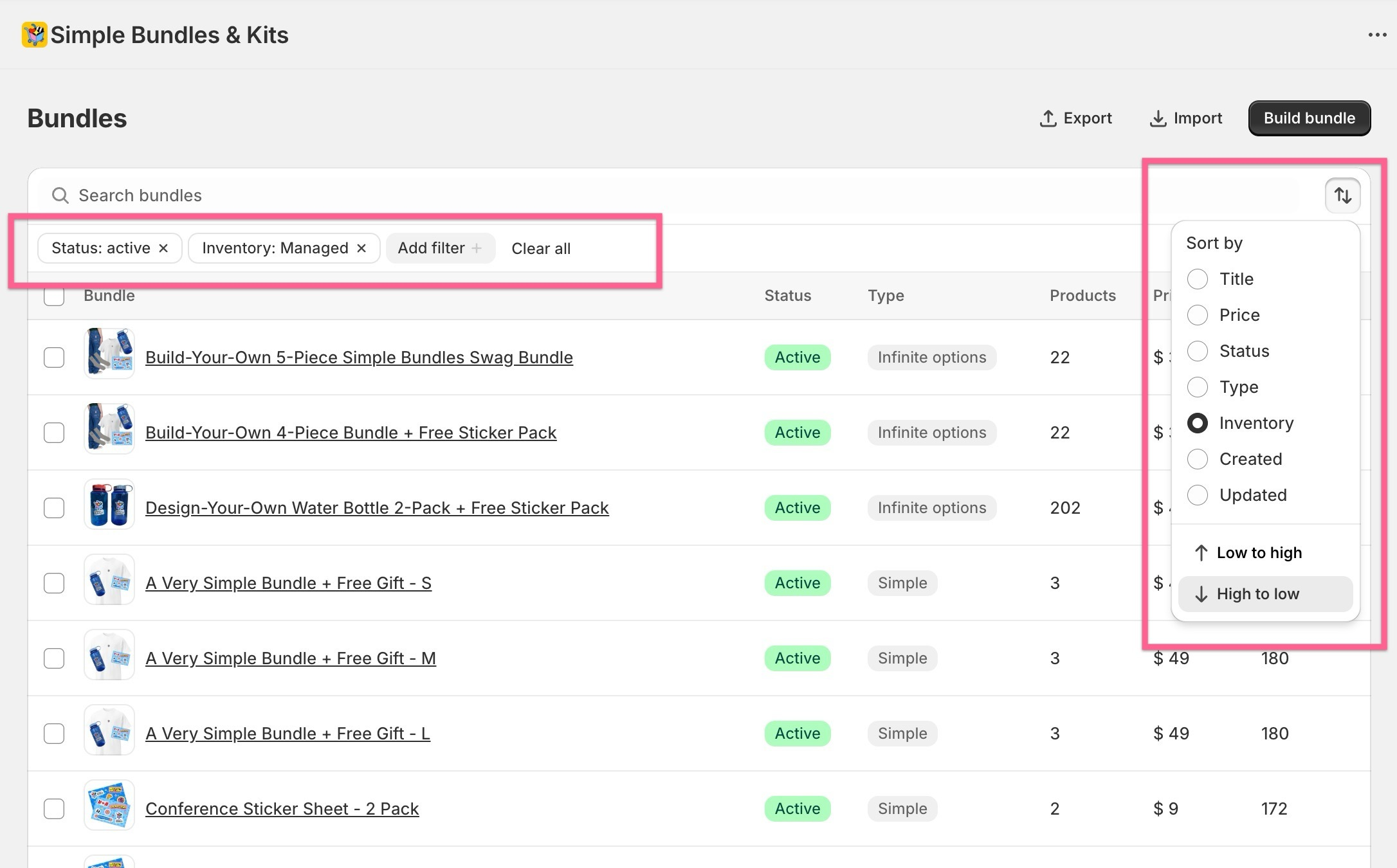The width and height of the screenshot is (1397, 868).
Task: Remove the Inventory: Managed filter chip
Action: (x=361, y=248)
